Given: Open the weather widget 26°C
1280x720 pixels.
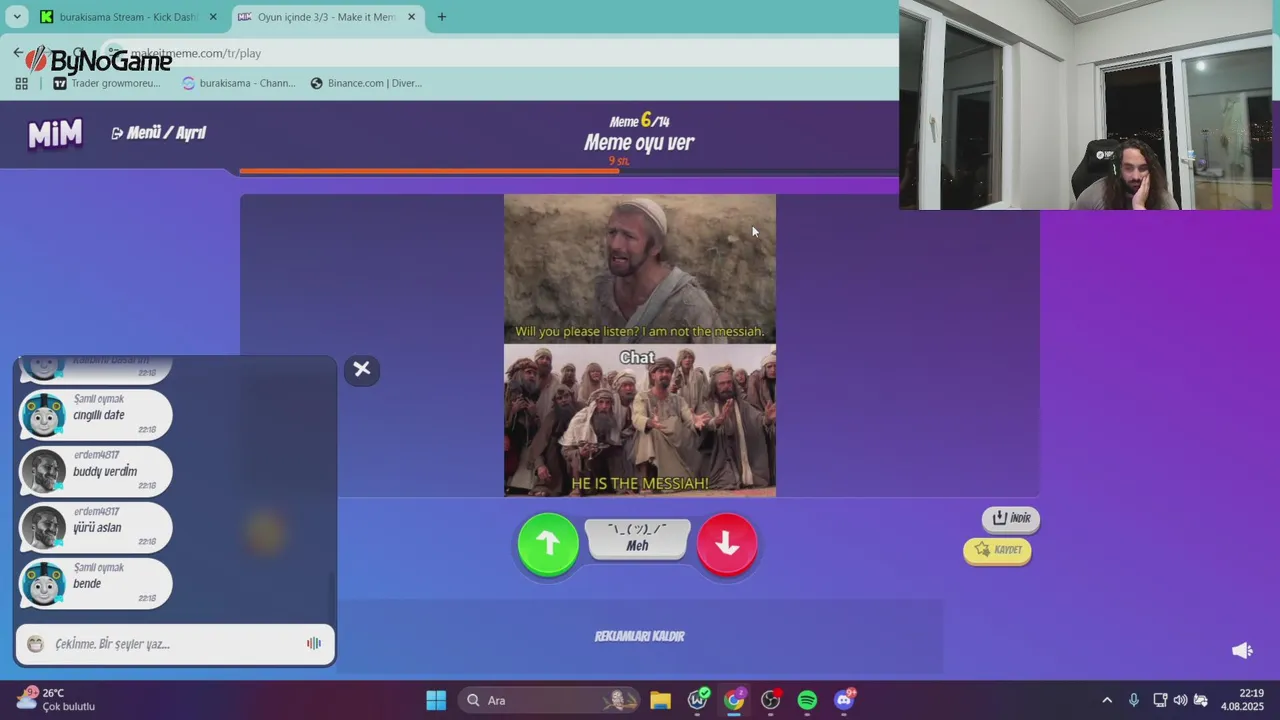Looking at the screenshot, I should tap(56, 699).
